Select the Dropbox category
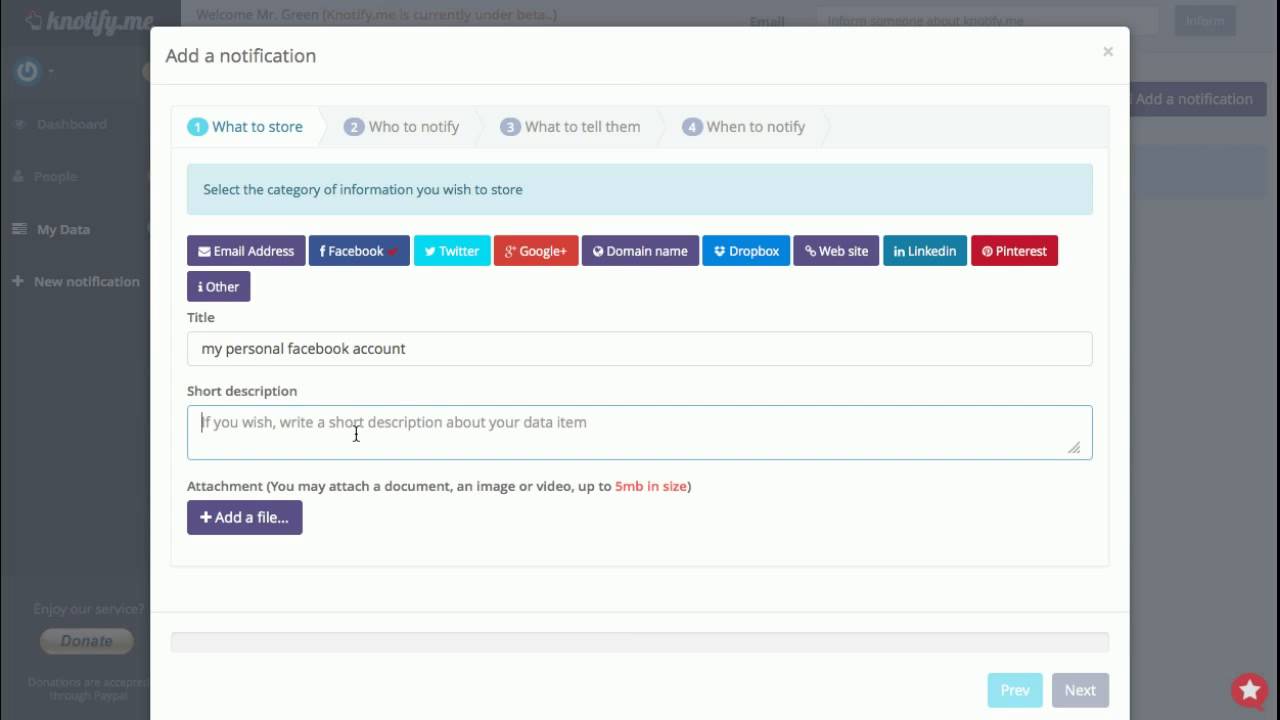 click(x=746, y=251)
